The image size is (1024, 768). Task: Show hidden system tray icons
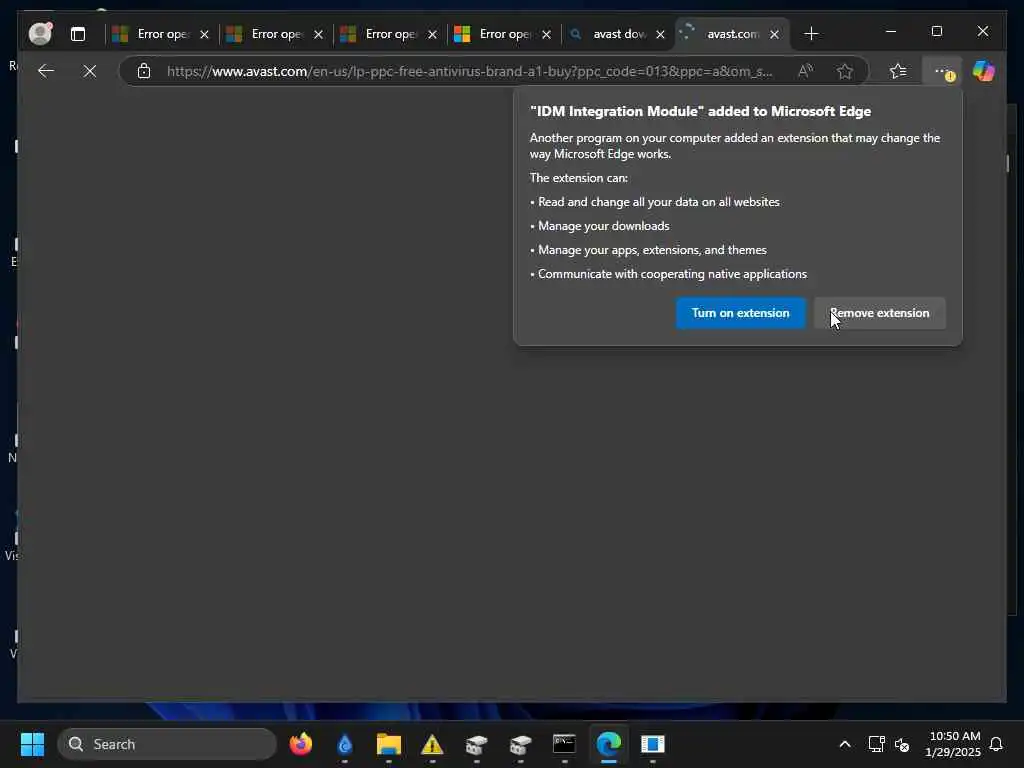(x=844, y=744)
